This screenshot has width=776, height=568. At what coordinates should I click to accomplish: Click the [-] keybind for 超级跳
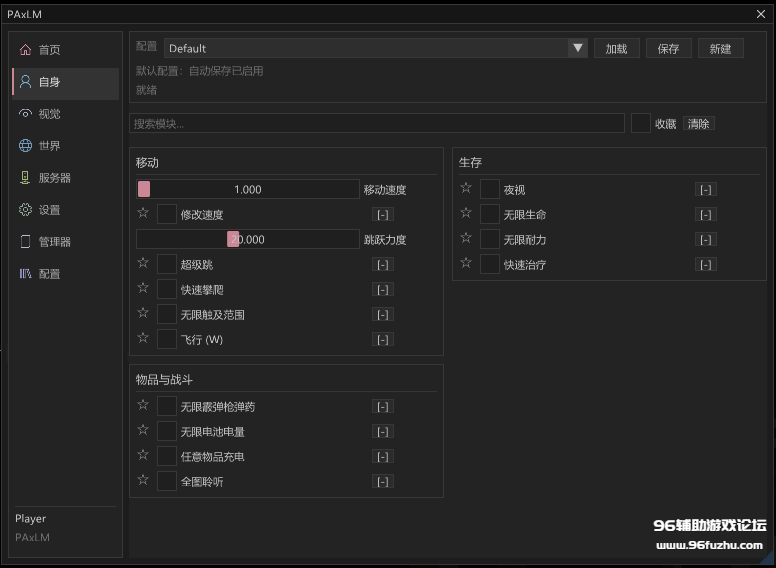click(x=383, y=264)
